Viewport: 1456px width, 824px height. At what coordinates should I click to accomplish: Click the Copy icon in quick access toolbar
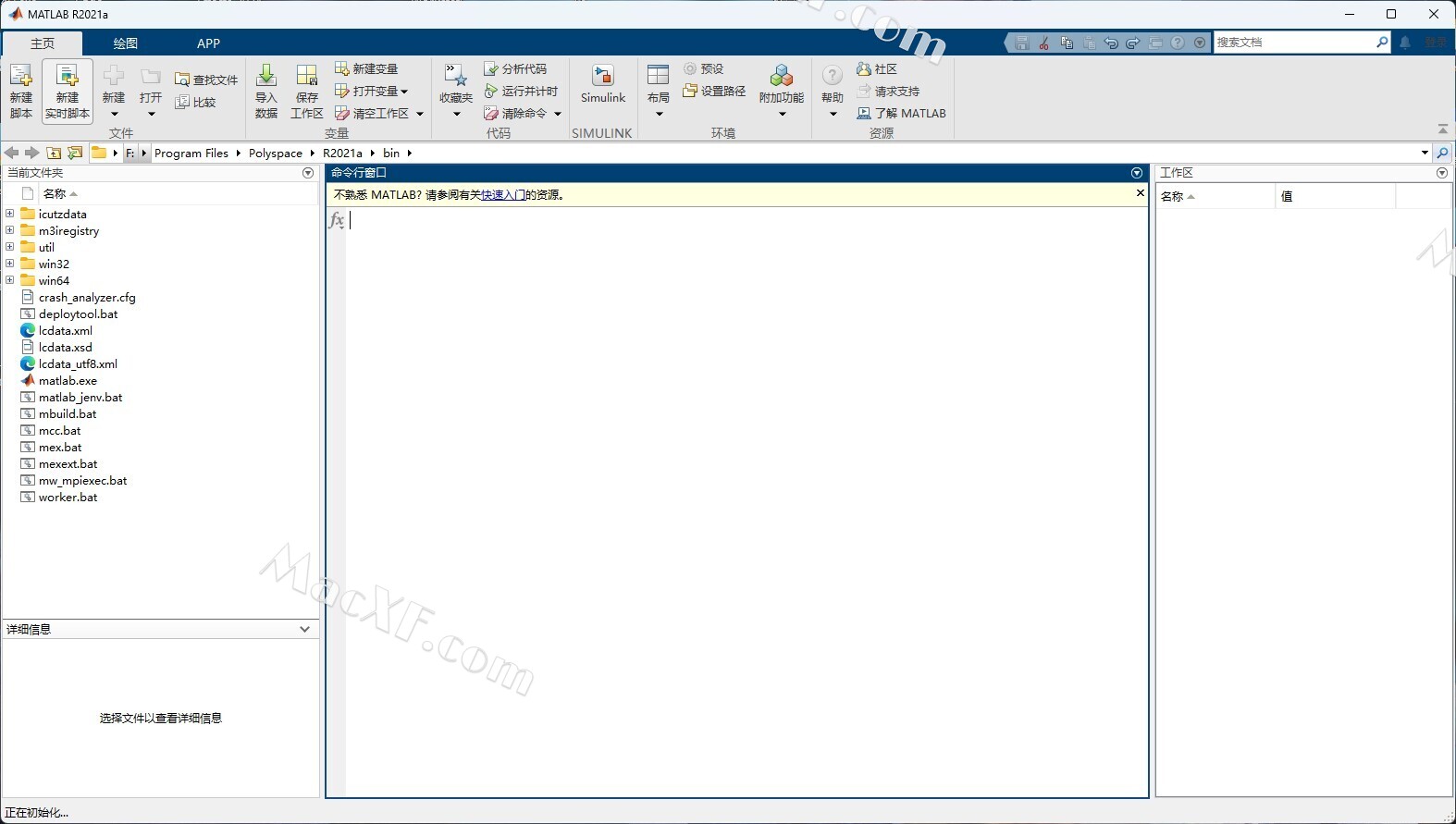point(1067,43)
